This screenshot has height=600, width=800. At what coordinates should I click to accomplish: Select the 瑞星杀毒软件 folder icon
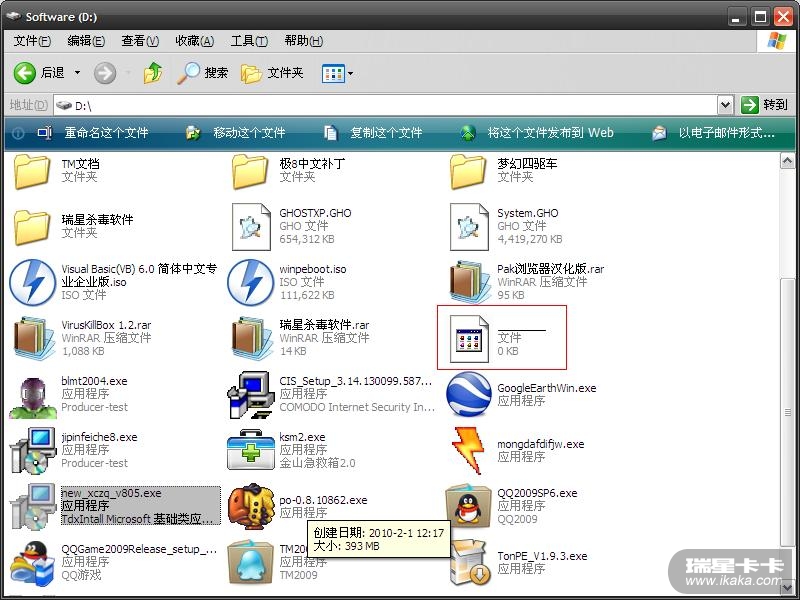pos(32,228)
